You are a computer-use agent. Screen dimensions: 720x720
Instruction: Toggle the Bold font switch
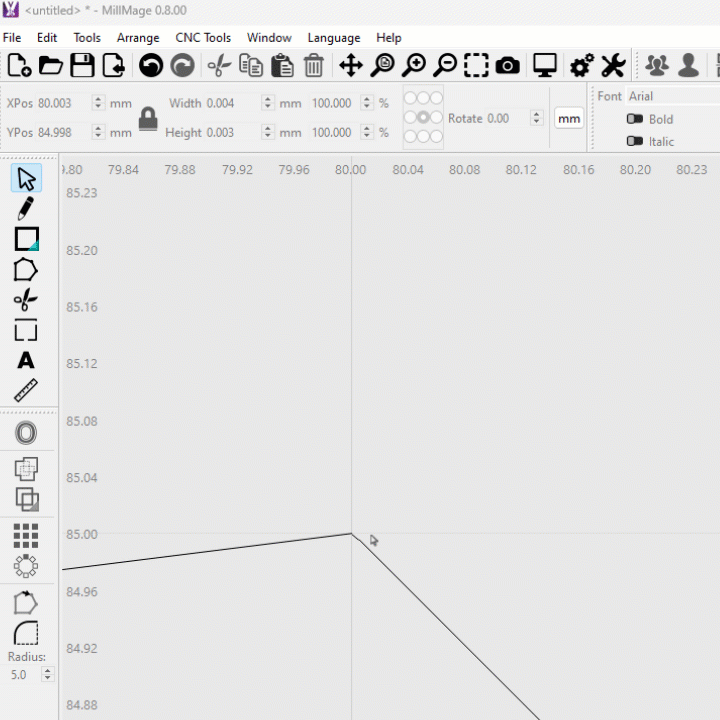[x=635, y=119]
